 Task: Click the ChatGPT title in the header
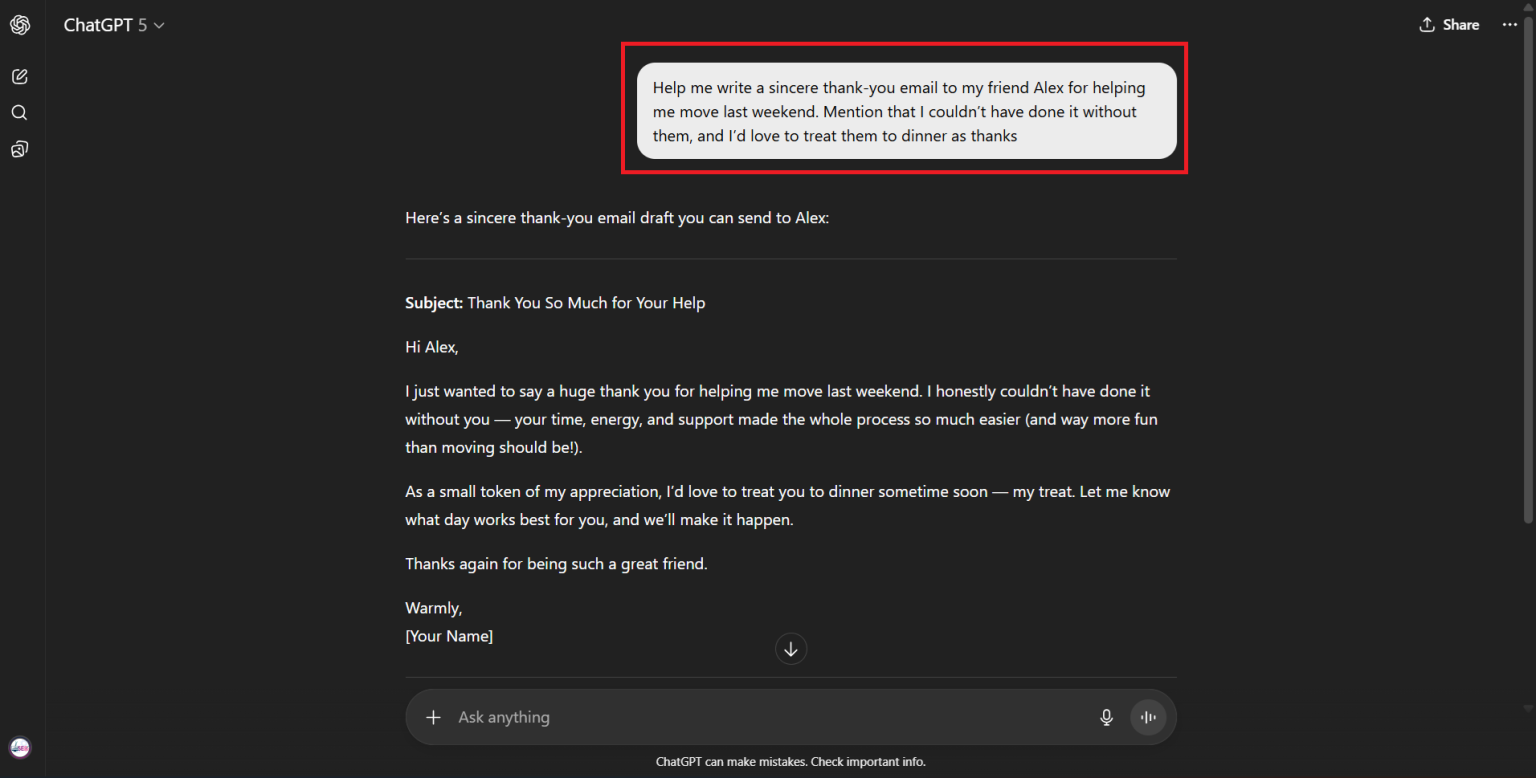tap(95, 24)
